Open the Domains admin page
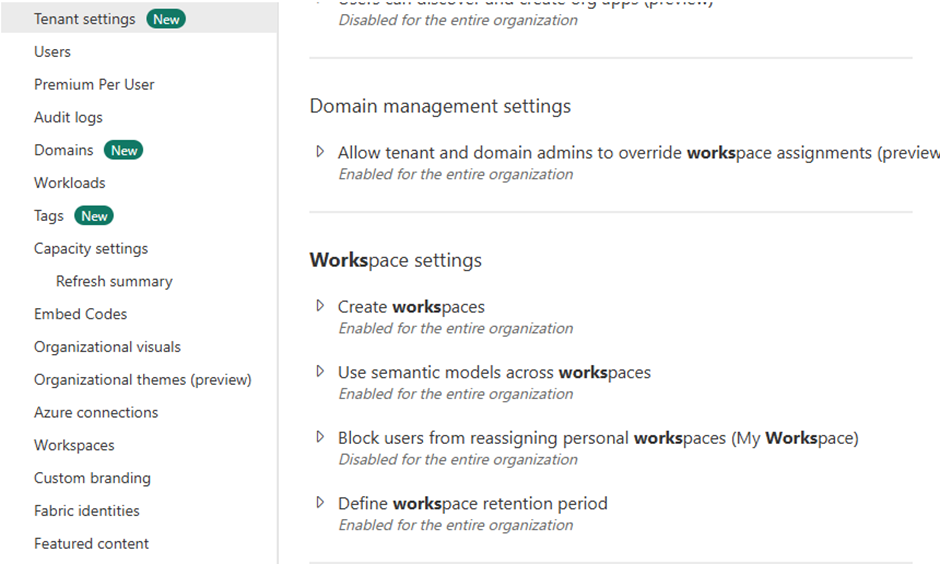The width and height of the screenshot is (940, 564). click(64, 150)
